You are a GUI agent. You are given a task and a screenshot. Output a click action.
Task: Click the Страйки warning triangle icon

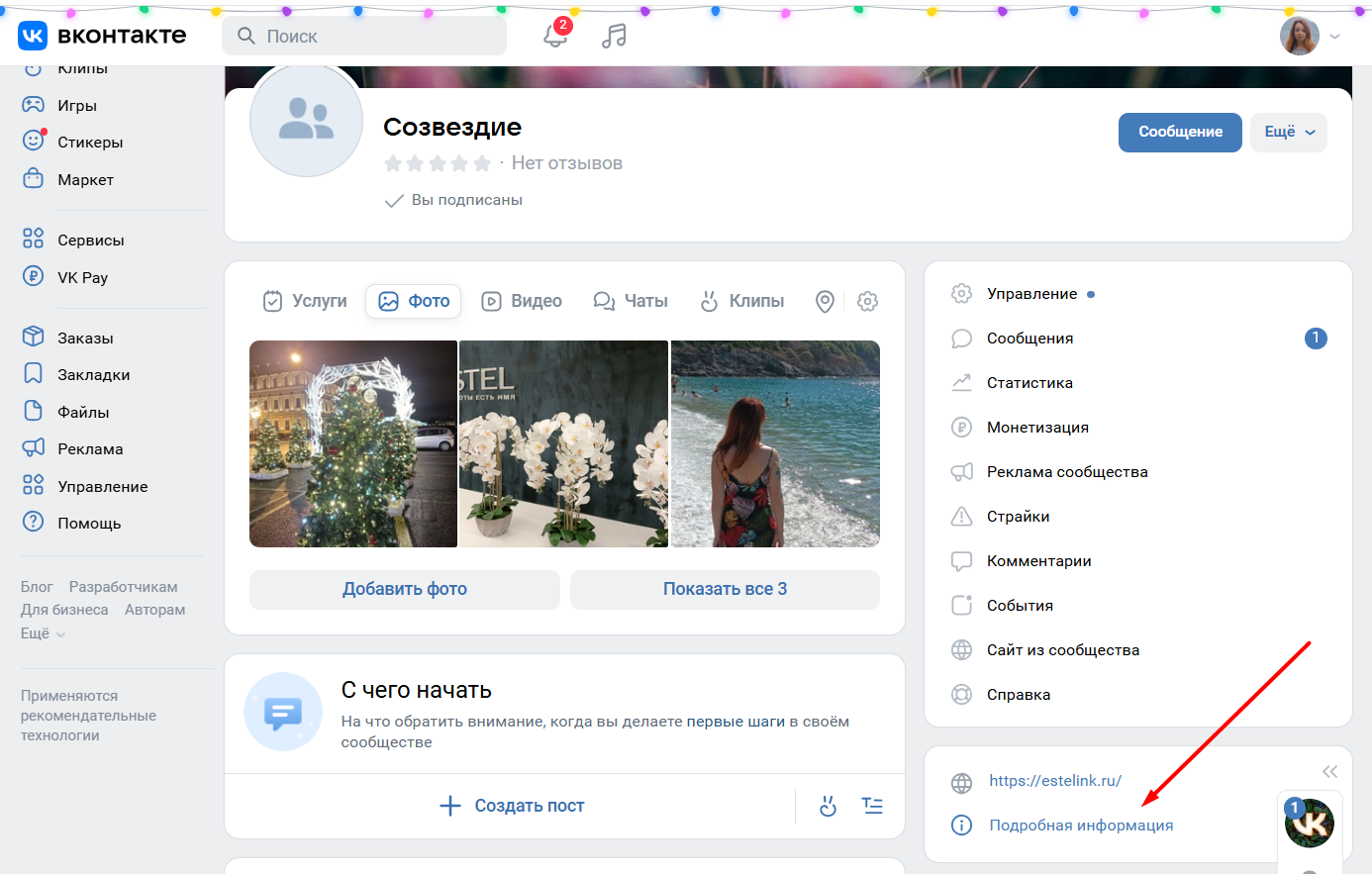tap(961, 517)
